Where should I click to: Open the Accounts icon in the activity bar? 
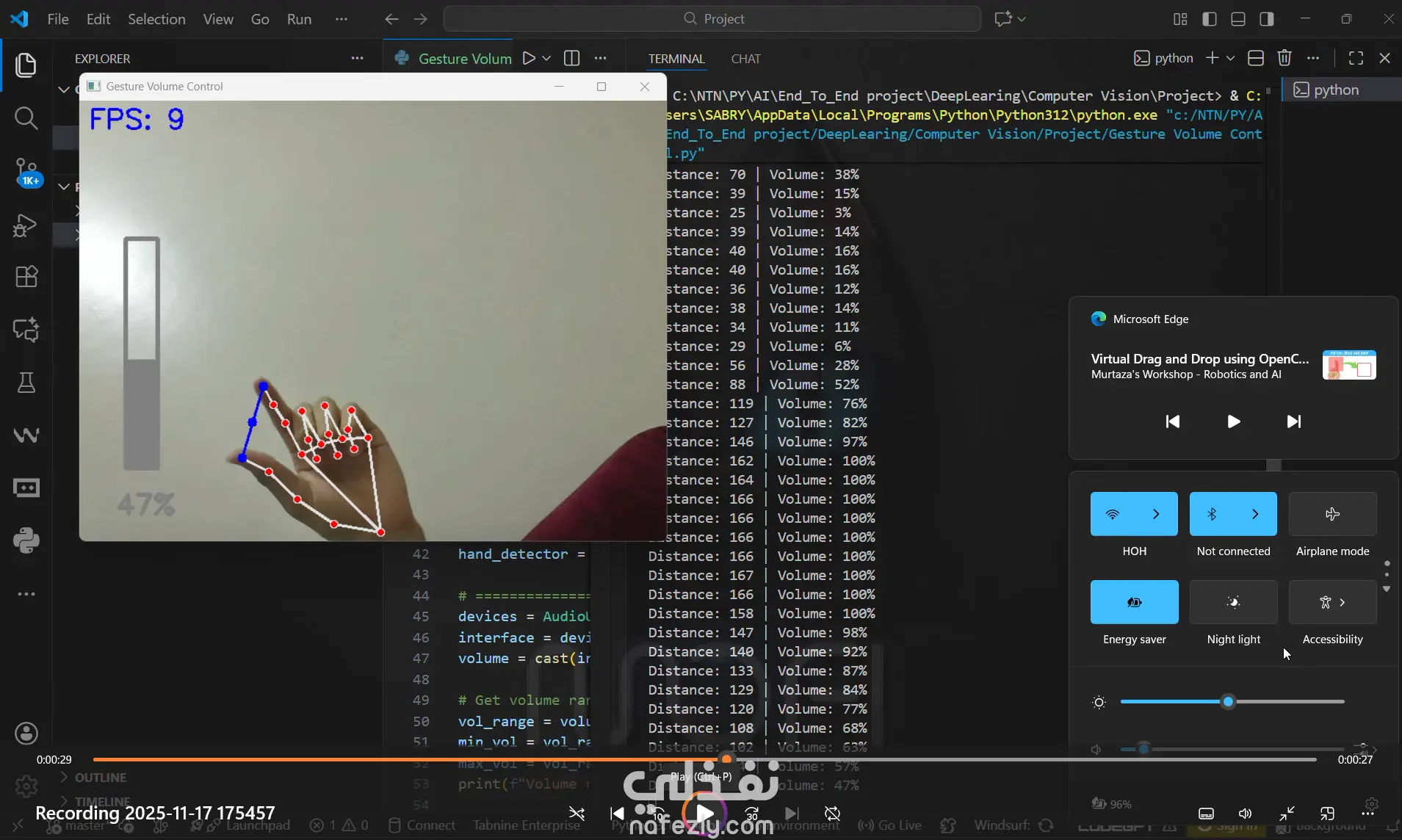[x=26, y=733]
